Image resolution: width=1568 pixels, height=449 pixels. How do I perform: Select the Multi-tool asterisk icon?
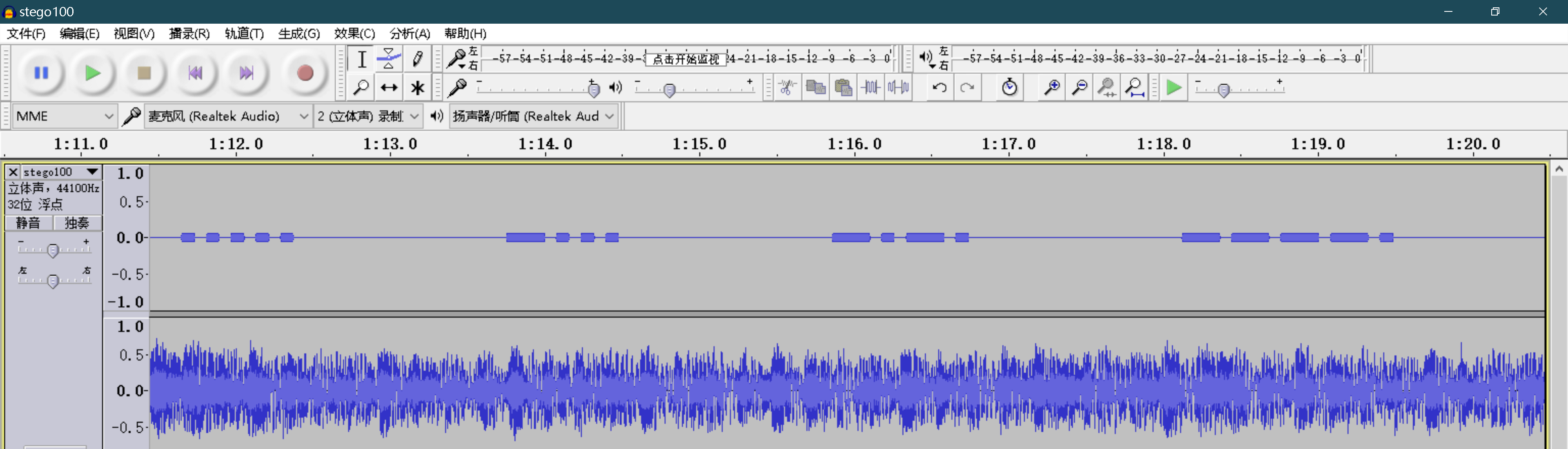click(417, 88)
